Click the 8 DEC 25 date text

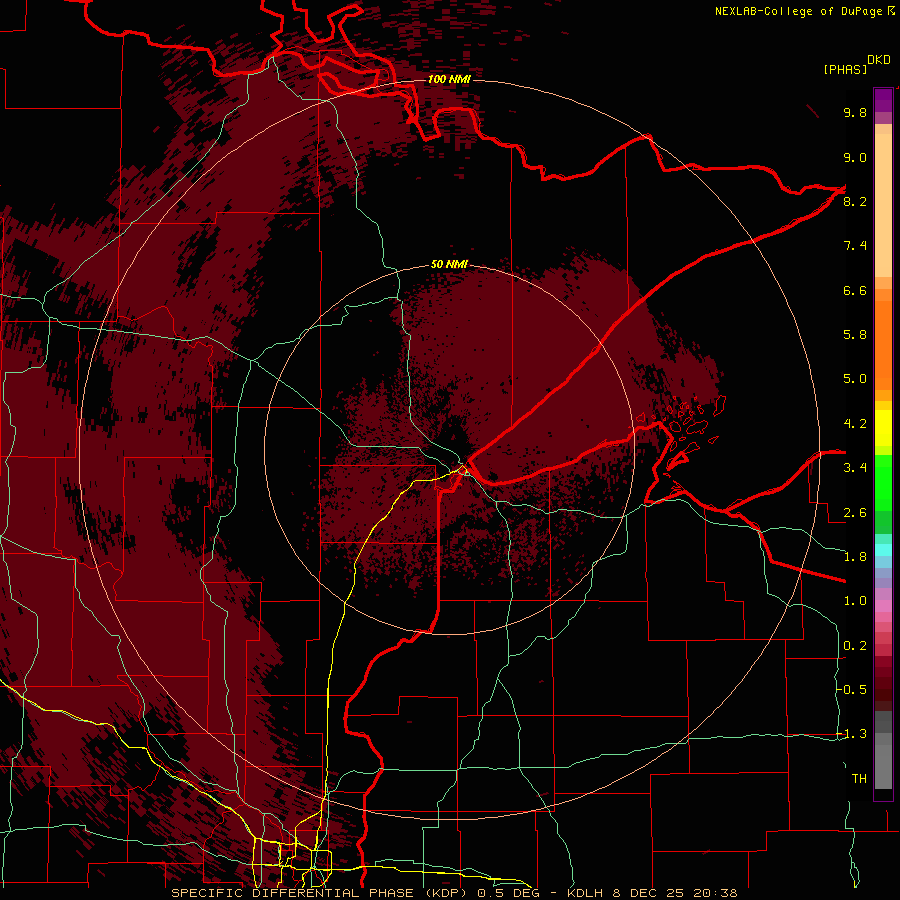[649, 893]
